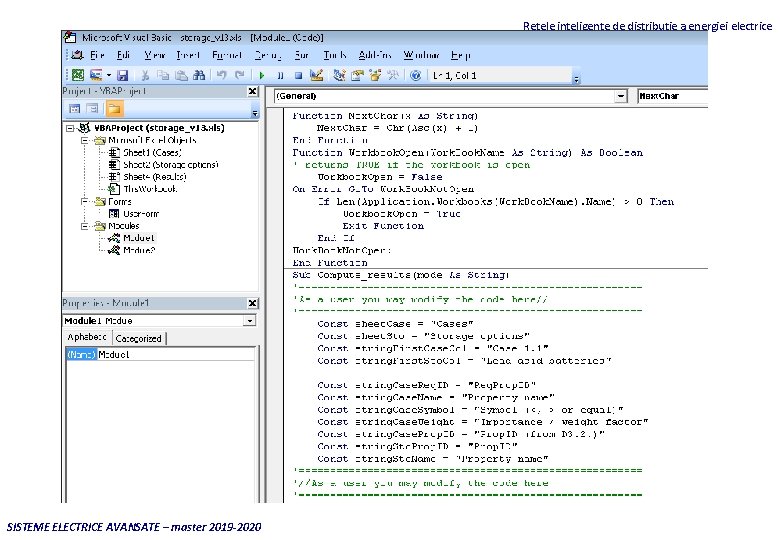The height and width of the screenshot is (540, 780).
Task: Click View Object icon in Project pane
Action: (x=93, y=108)
